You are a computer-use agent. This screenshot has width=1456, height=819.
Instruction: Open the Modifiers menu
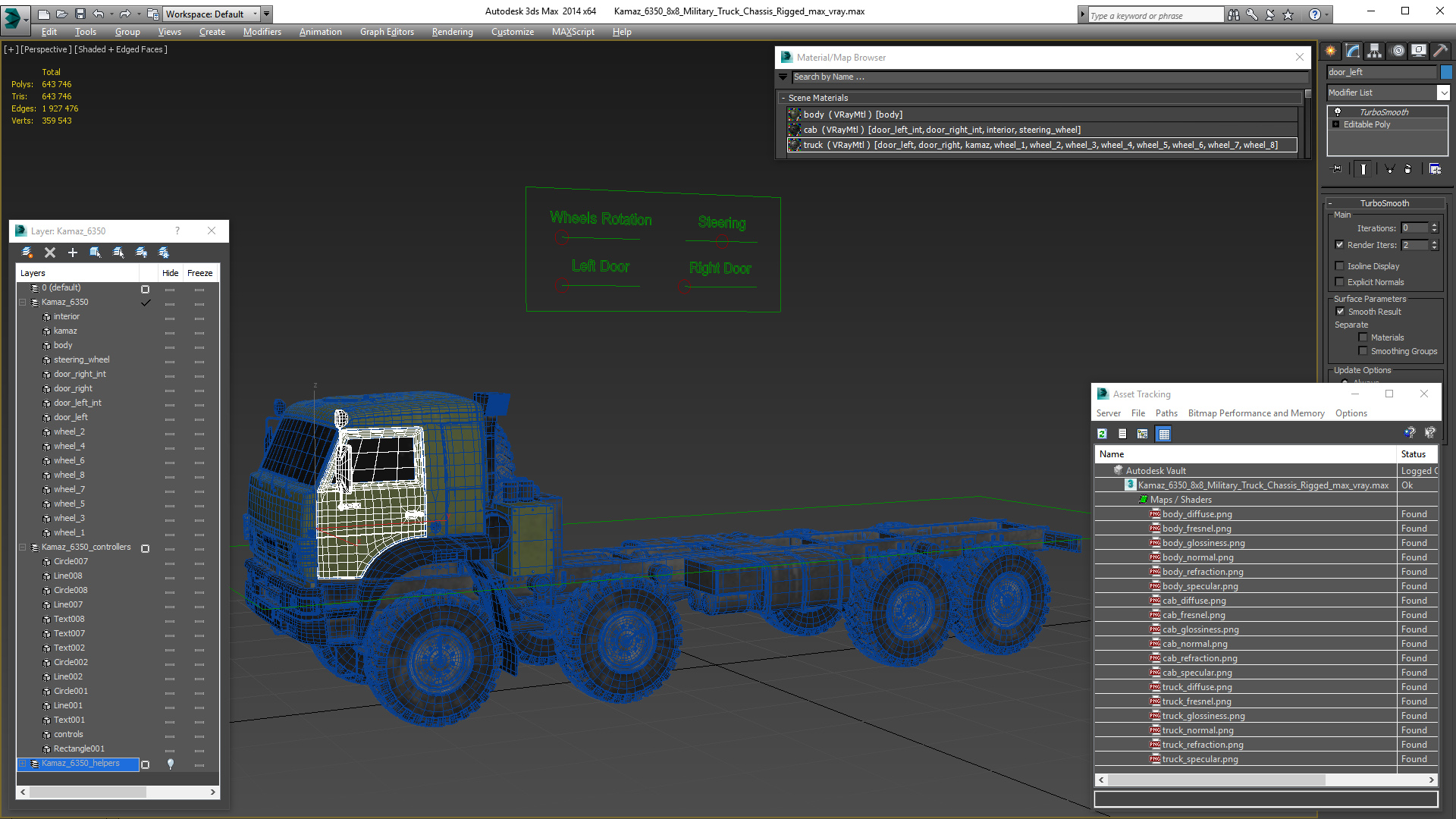click(x=262, y=32)
